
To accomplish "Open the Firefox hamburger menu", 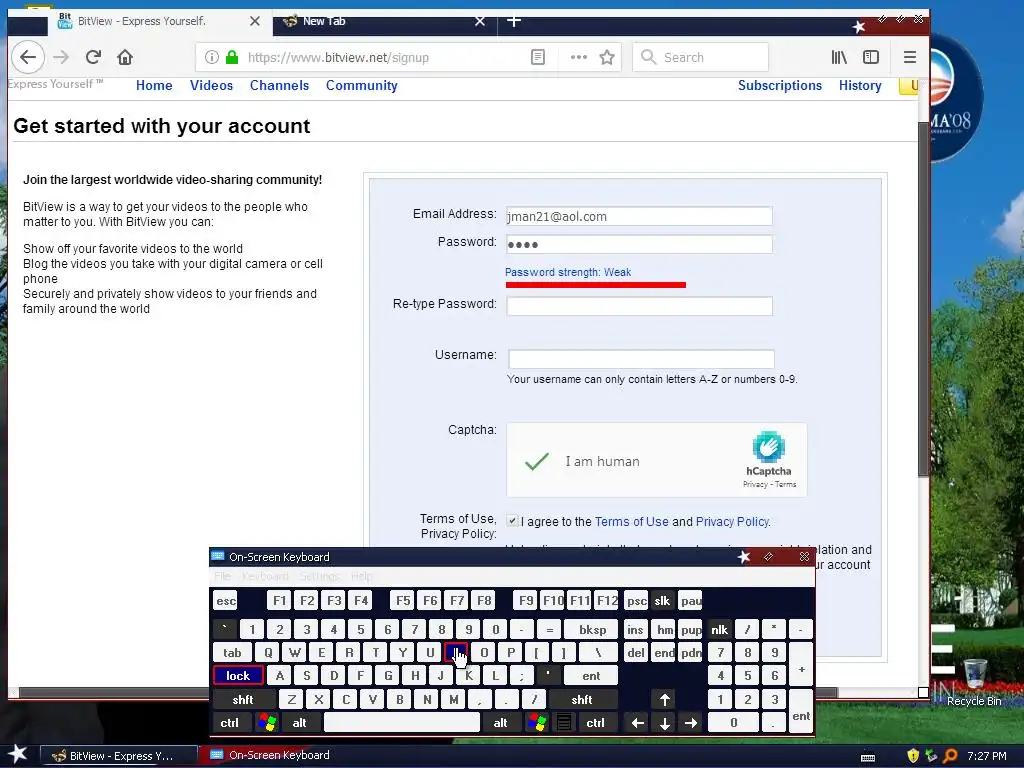I will (910, 57).
